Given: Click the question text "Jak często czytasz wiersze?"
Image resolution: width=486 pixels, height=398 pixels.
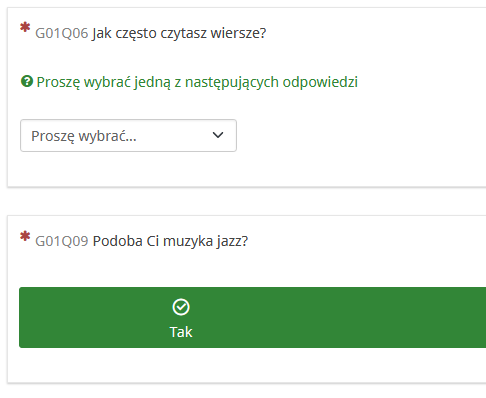Looking at the screenshot, I should click(179, 33).
